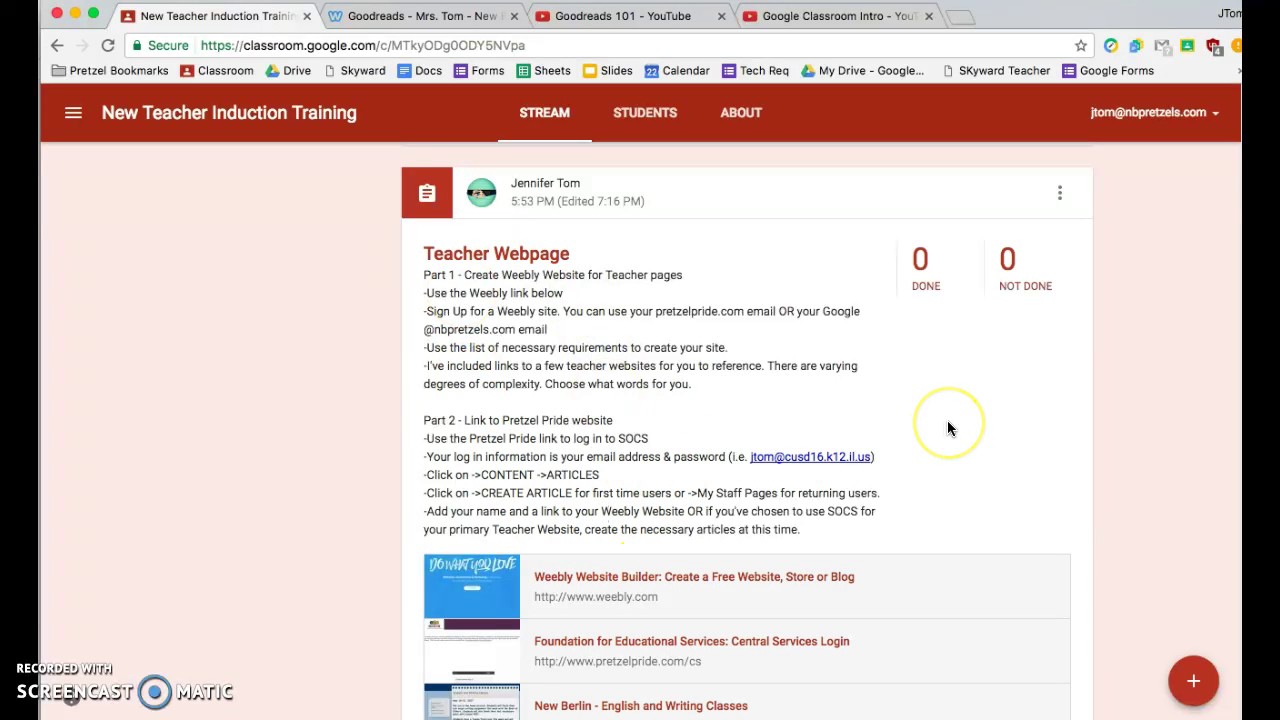Open the Forms bookmark
Viewport: 1280px width, 720px height.
tap(478, 71)
